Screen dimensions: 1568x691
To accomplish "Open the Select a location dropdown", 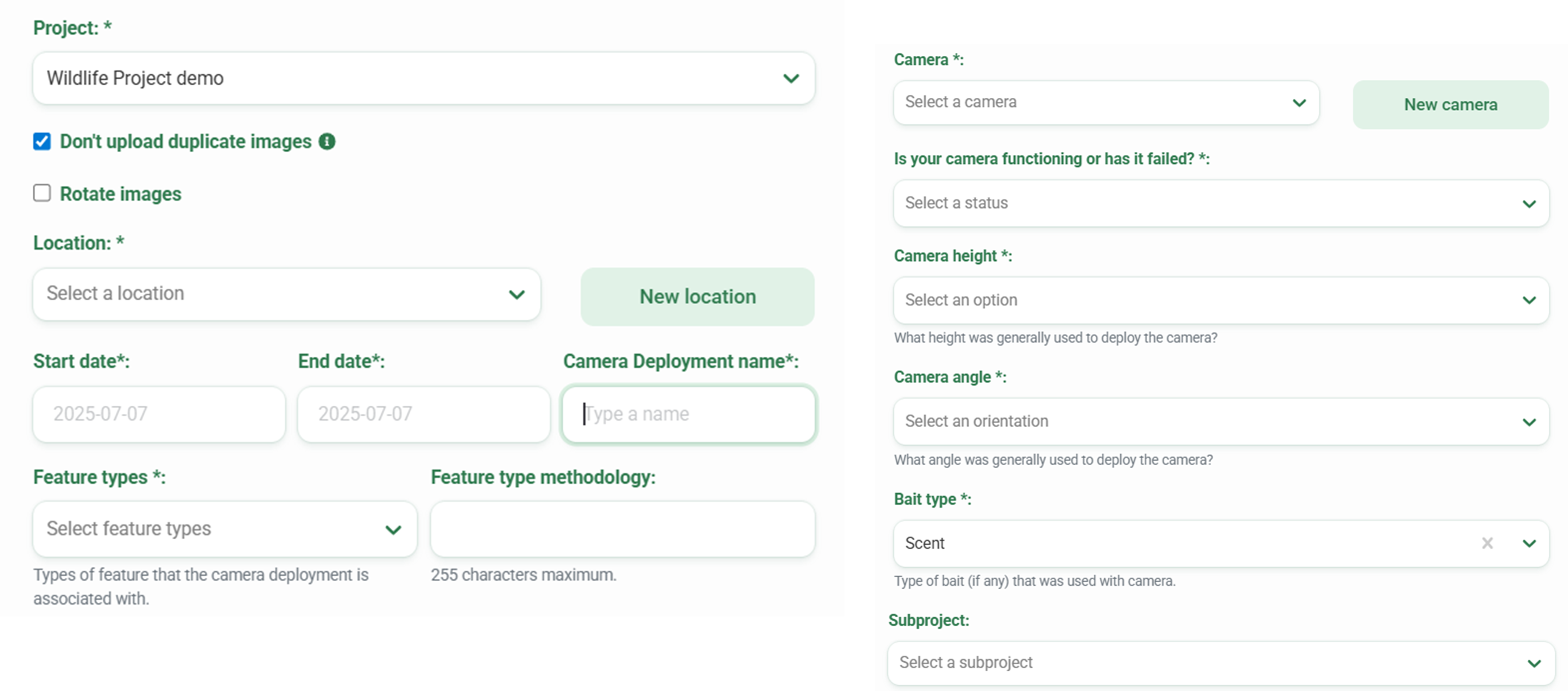I will pos(287,294).
